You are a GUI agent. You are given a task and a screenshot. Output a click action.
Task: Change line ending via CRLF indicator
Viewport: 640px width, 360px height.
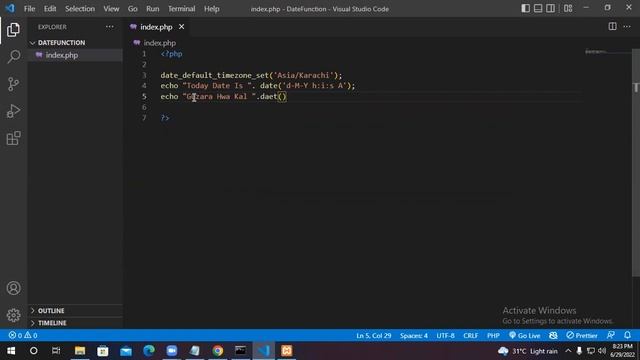click(x=470, y=336)
